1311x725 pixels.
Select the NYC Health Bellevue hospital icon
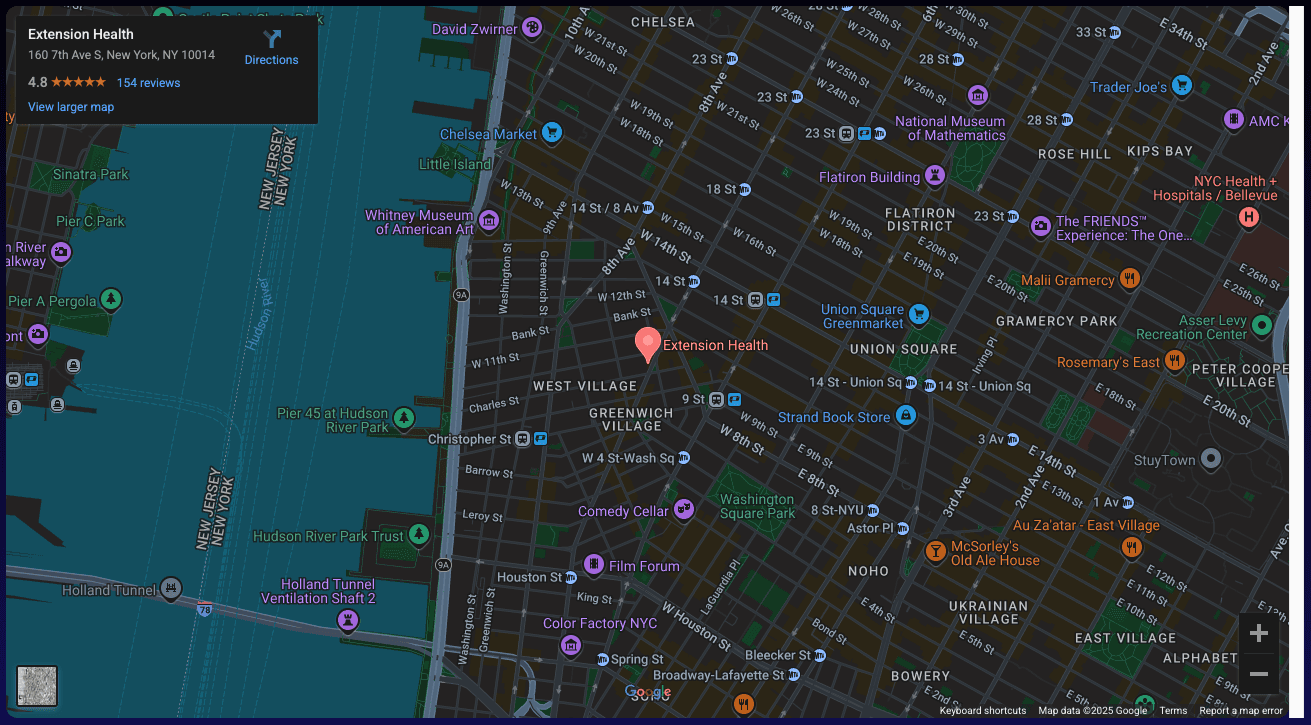coord(1249,217)
